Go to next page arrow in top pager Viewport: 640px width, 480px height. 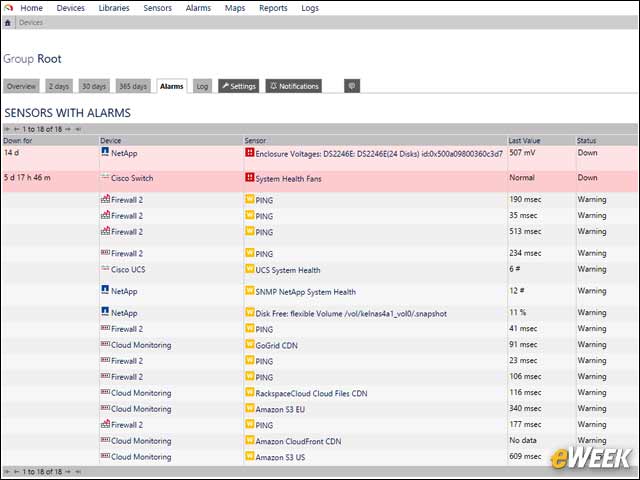click(x=68, y=129)
